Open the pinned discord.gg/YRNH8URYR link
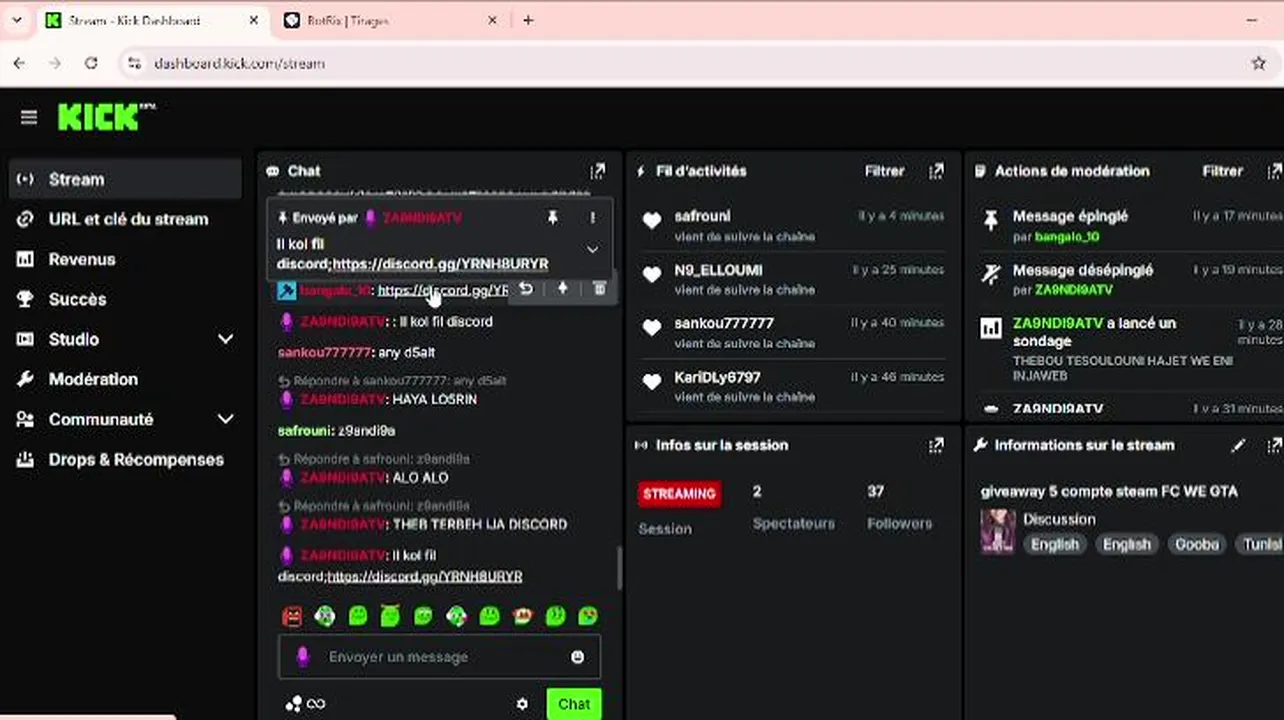1284x720 pixels. (440, 264)
